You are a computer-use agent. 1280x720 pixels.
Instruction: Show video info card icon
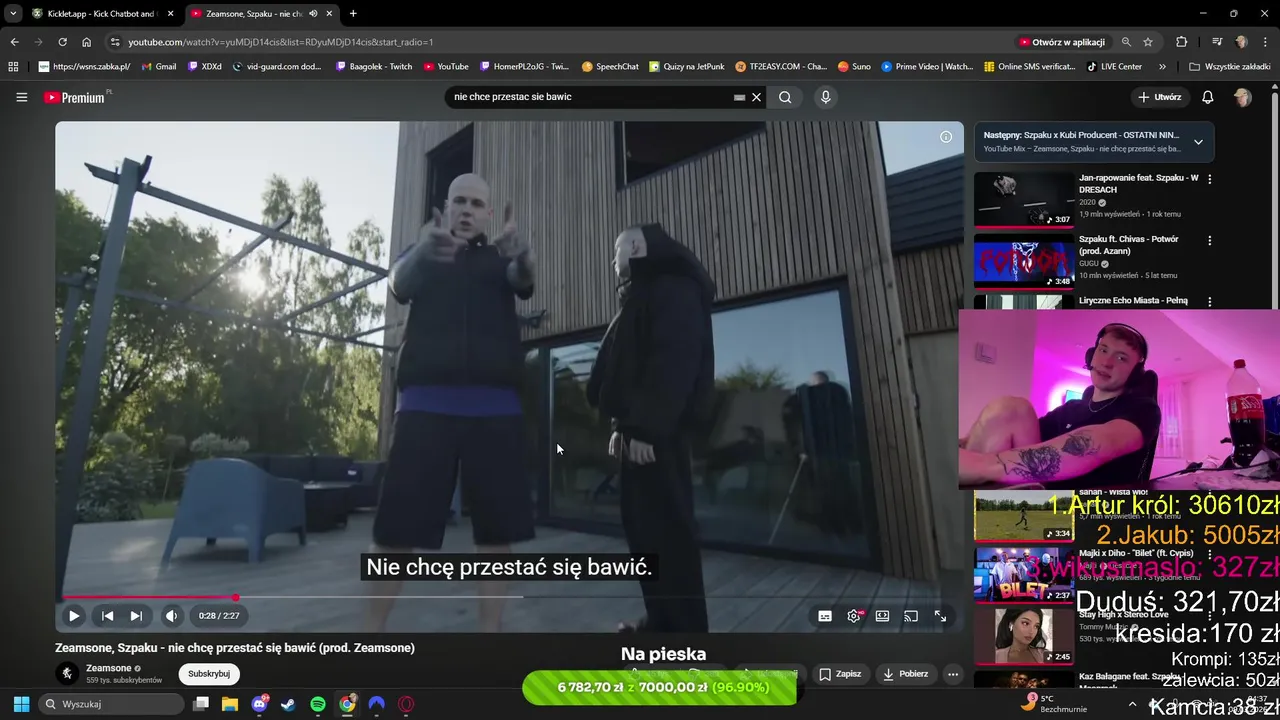pos(946,137)
